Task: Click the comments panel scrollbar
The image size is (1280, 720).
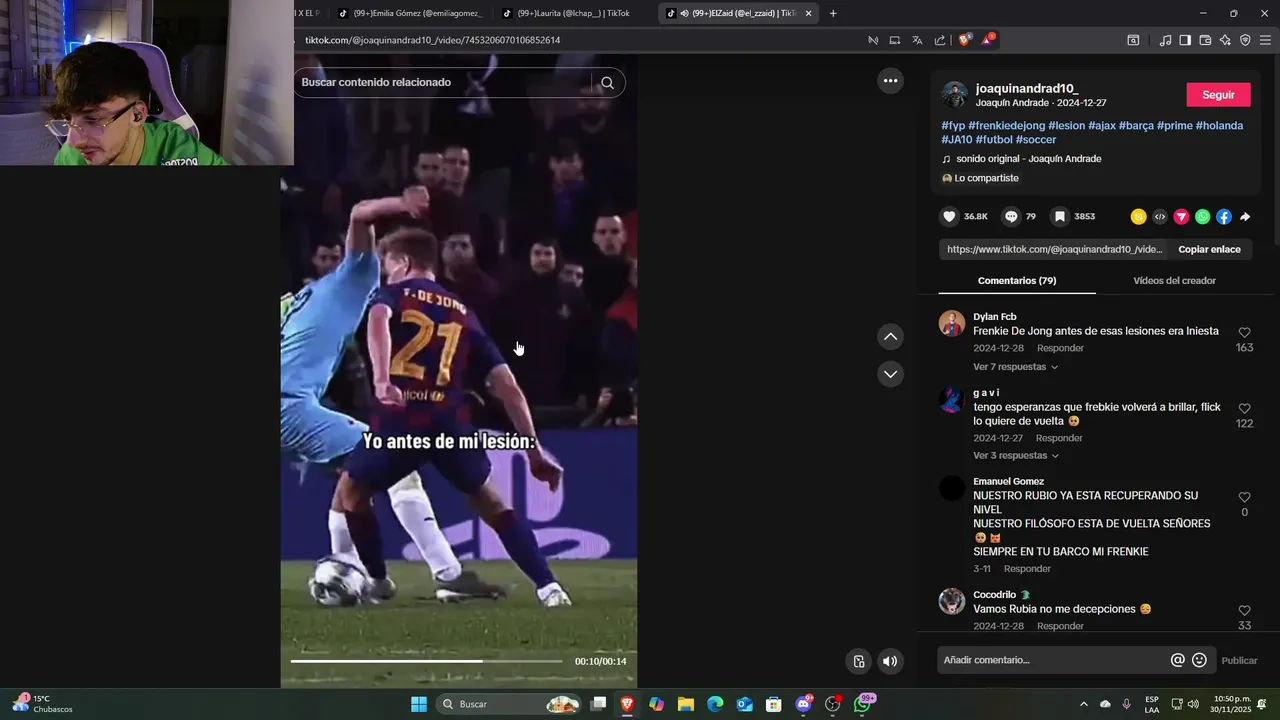Action: tap(1275, 150)
